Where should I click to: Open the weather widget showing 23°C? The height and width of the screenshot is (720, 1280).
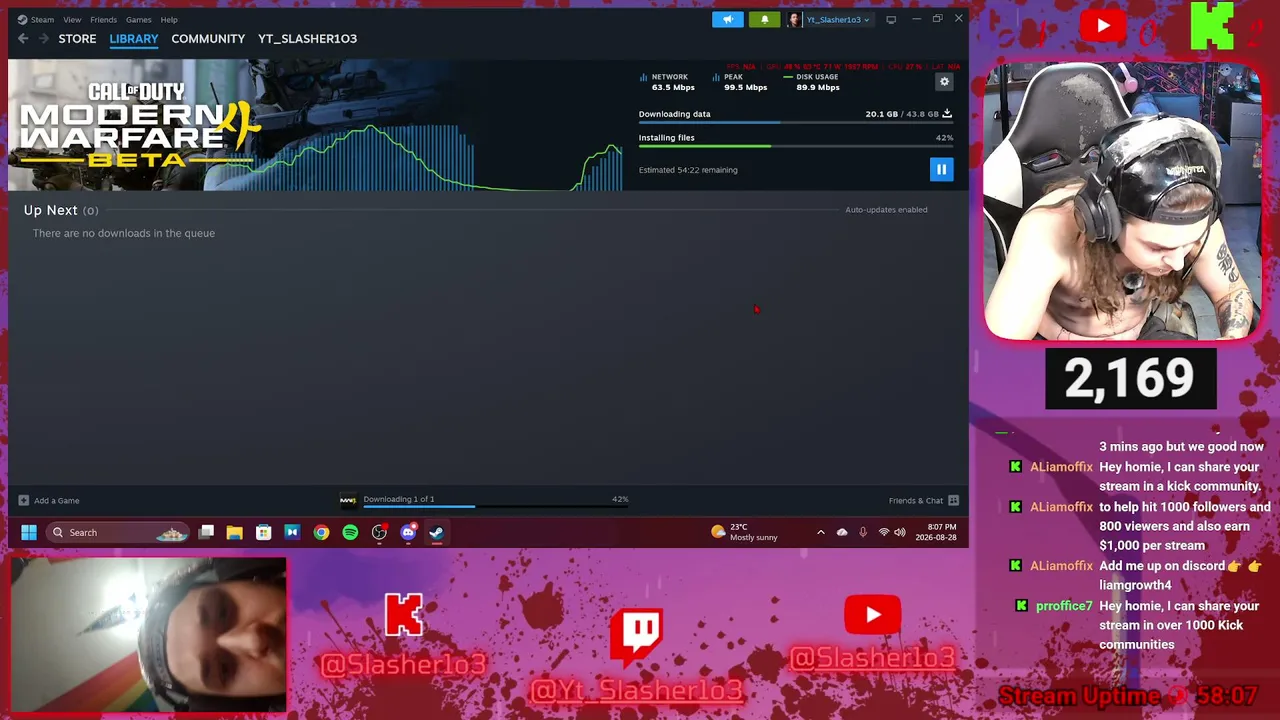click(744, 532)
